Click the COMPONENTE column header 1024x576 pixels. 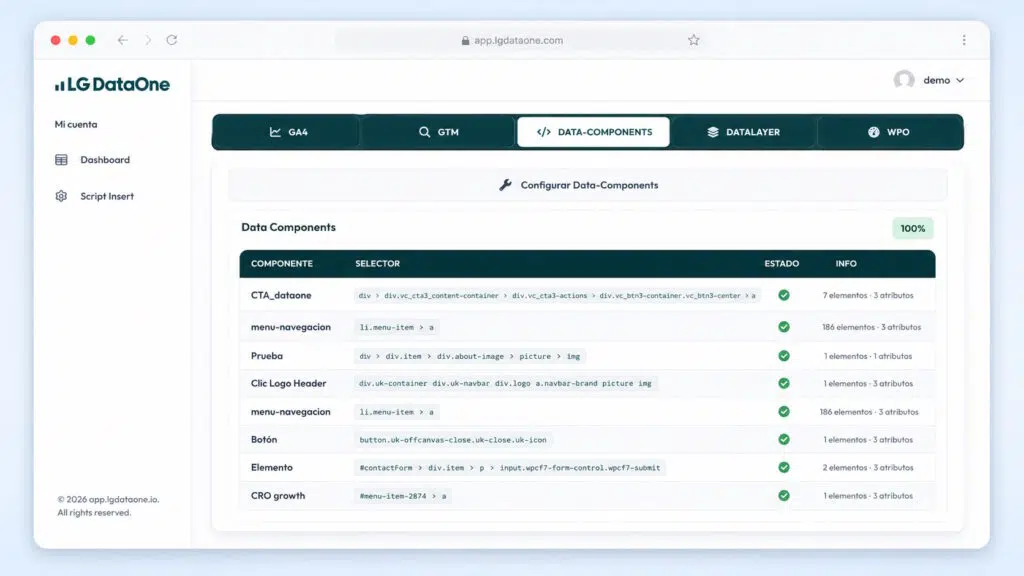click(281, 263)
